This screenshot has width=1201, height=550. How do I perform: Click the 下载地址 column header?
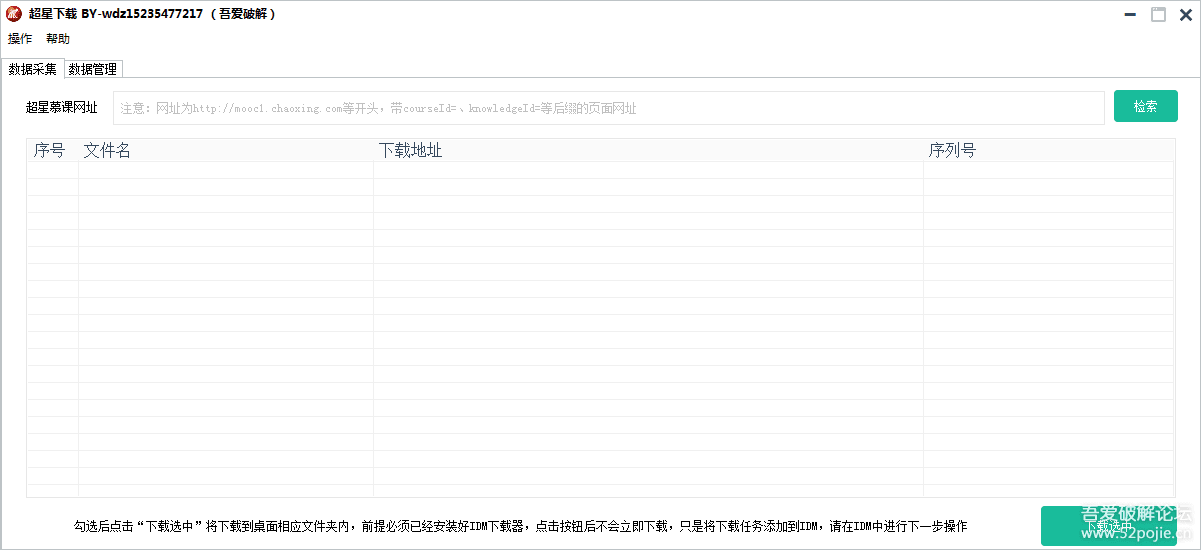point(649,150)
